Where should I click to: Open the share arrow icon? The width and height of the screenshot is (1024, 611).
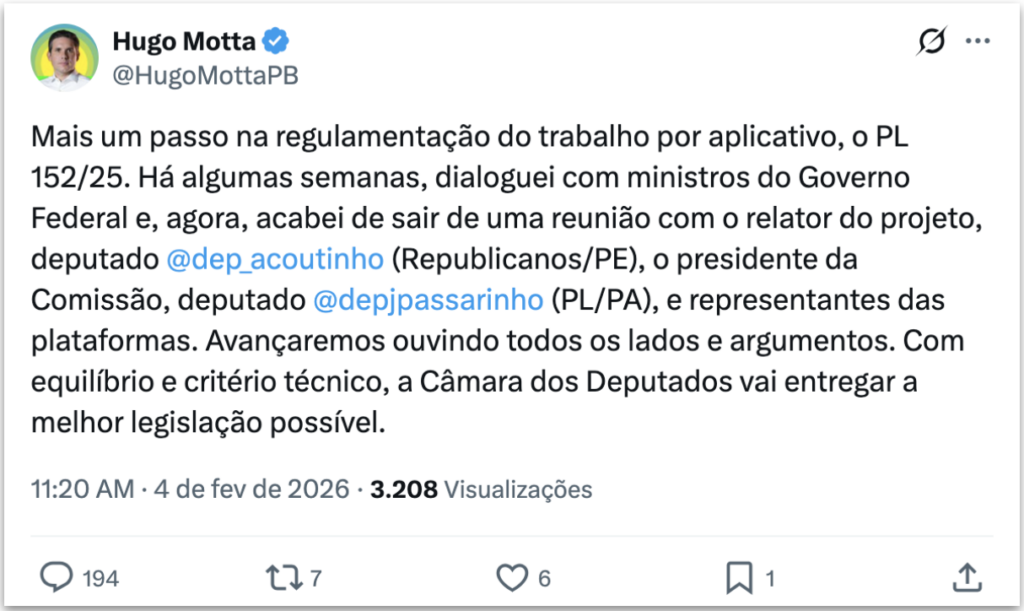tap(966, 576)
